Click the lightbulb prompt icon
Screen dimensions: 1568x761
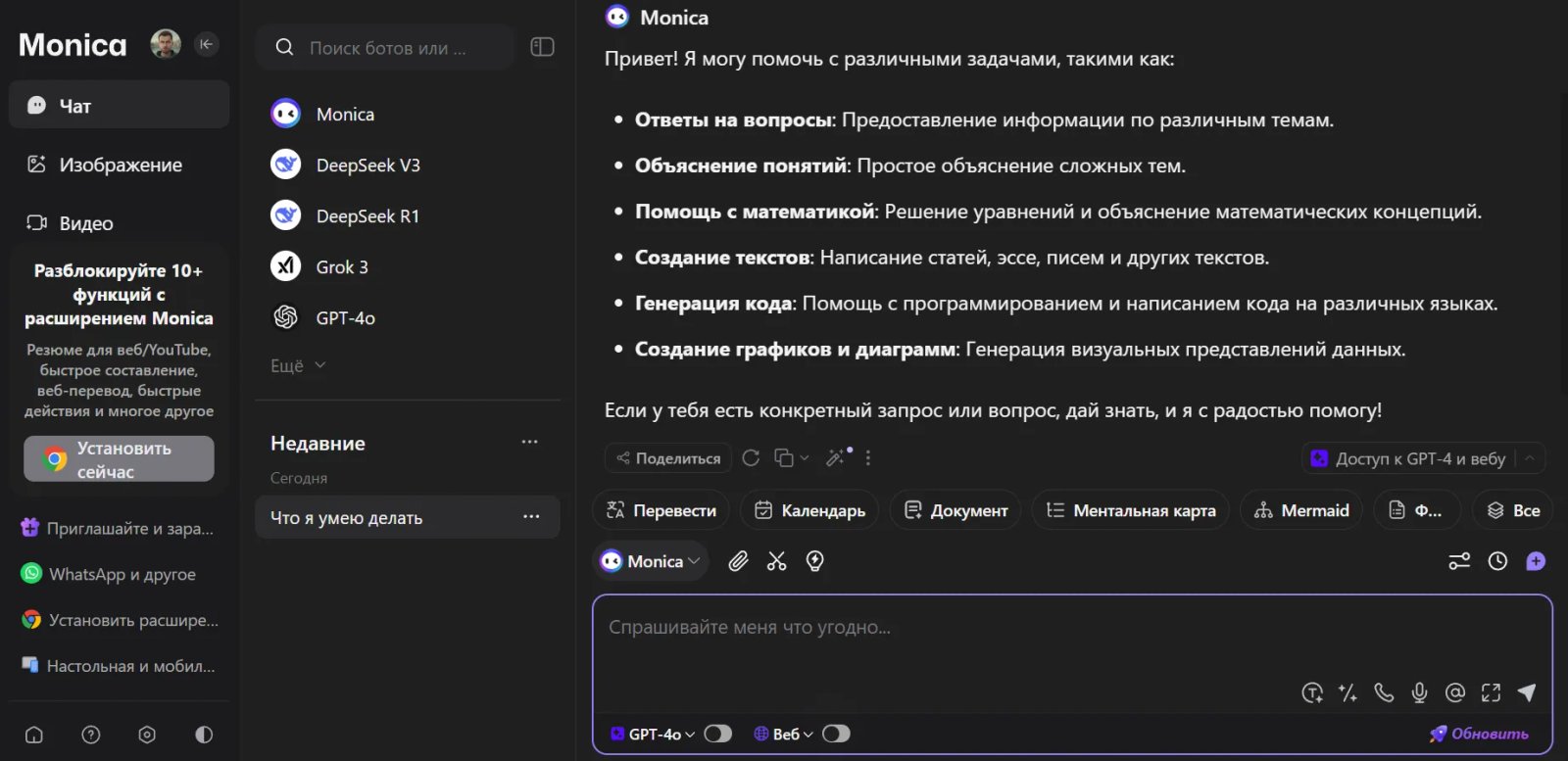[815, 560]
